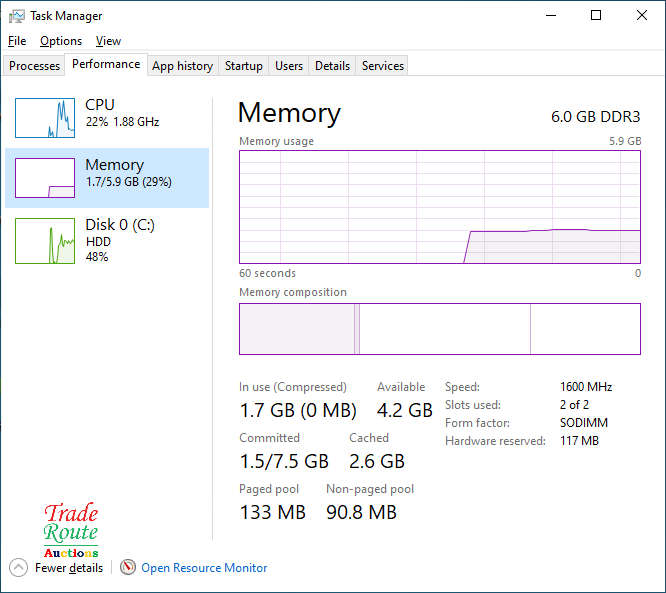This screenshot has height=593, width=666.
Task: Switch to the Processes tab
Action: (35, 66)
